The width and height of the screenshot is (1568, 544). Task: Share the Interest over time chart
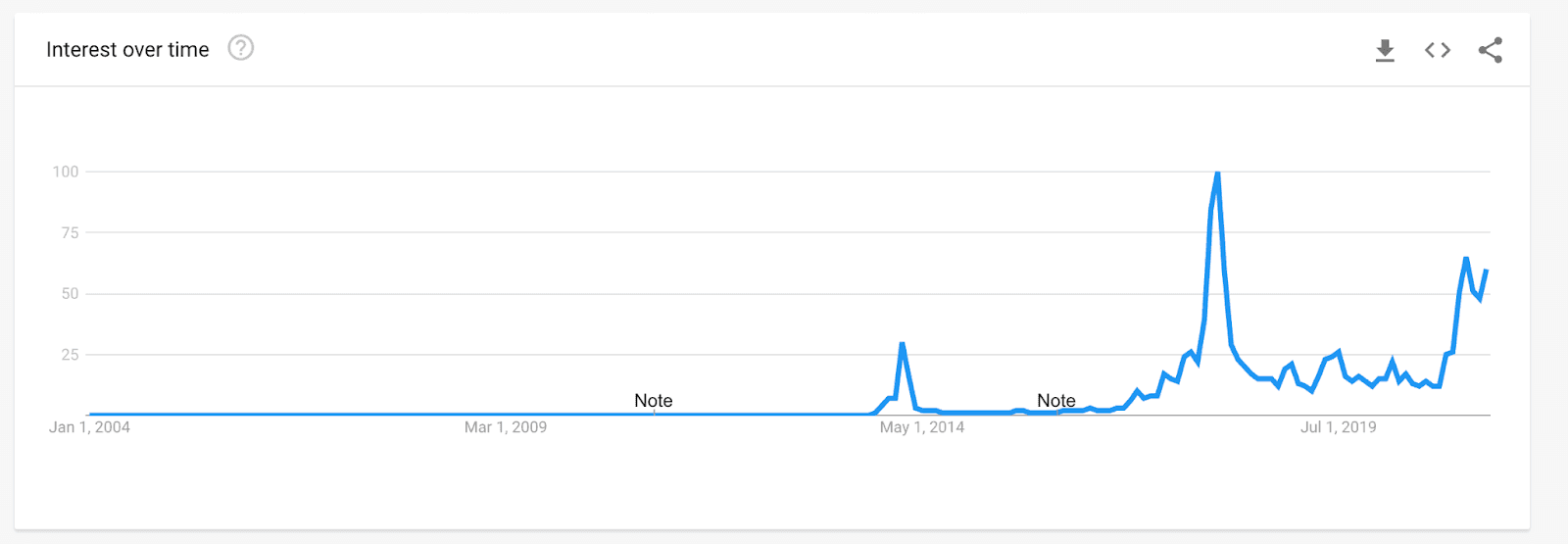(x=1491, y=50)
